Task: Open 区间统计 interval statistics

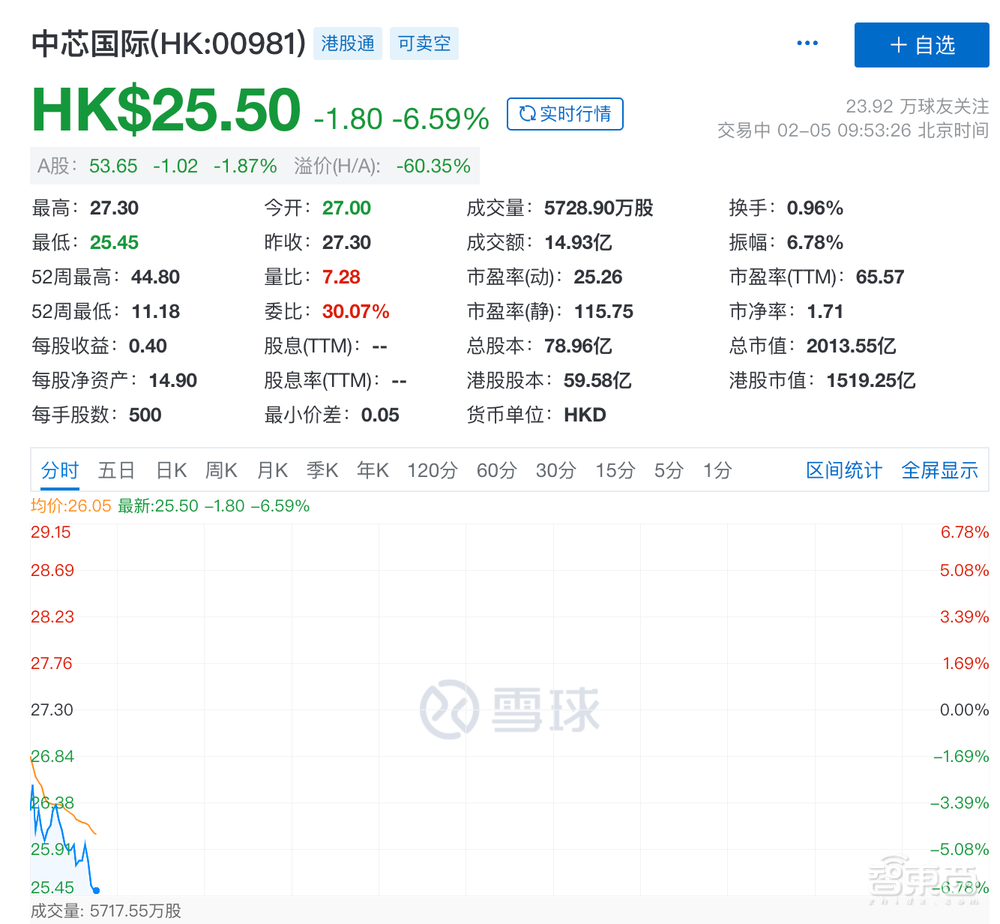Action: (844, 470)
